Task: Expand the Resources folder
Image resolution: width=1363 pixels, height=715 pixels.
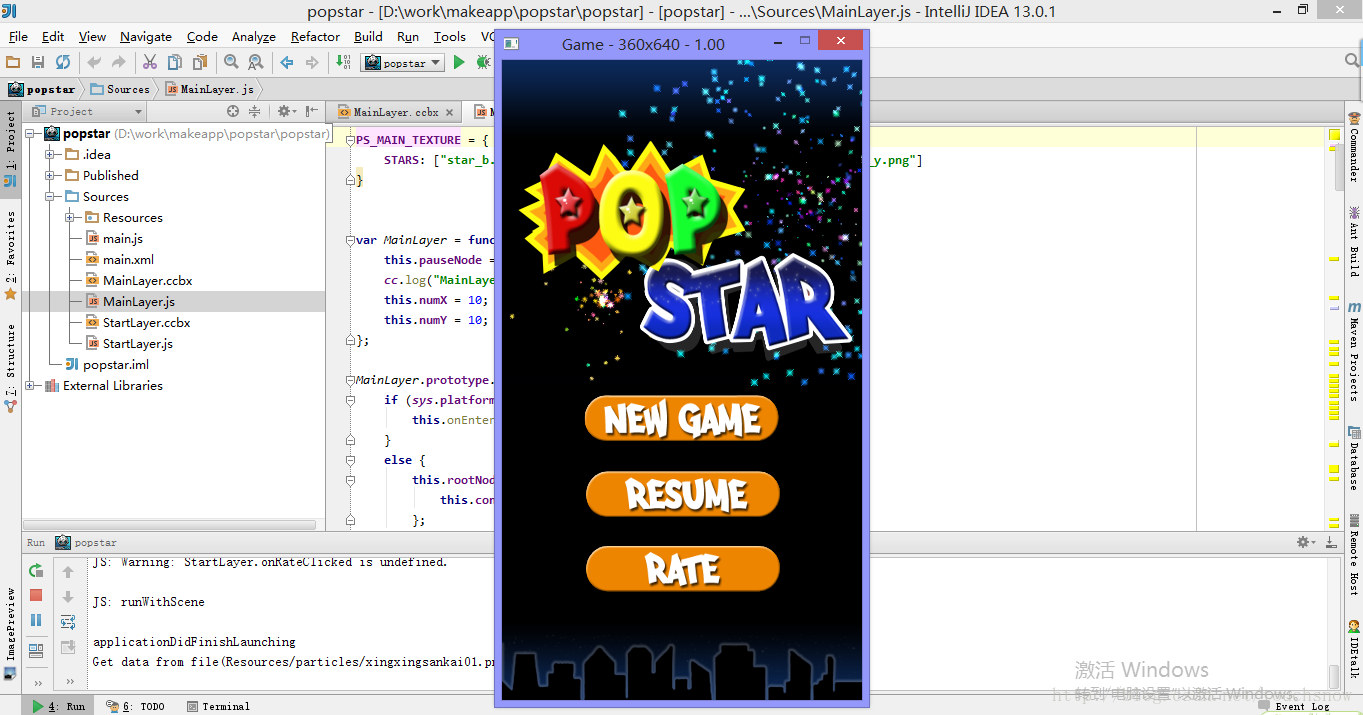Action: pyautogui.click(x=70, y=217)
